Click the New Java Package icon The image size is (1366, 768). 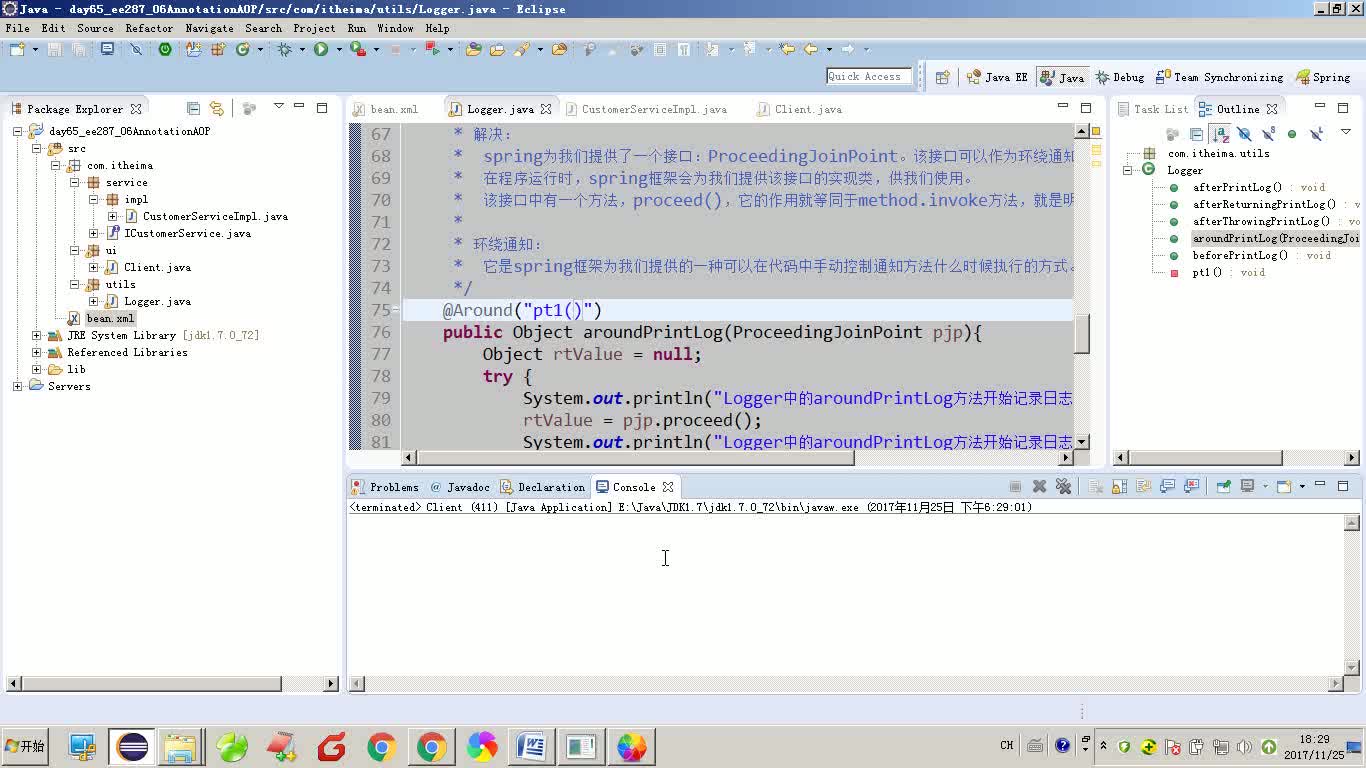217,49
